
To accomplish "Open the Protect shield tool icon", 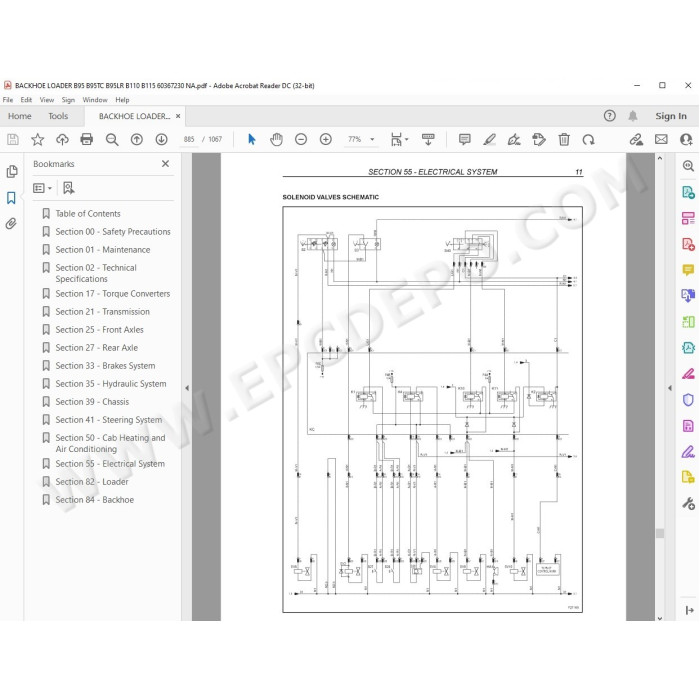I will [x=688, y=400].
